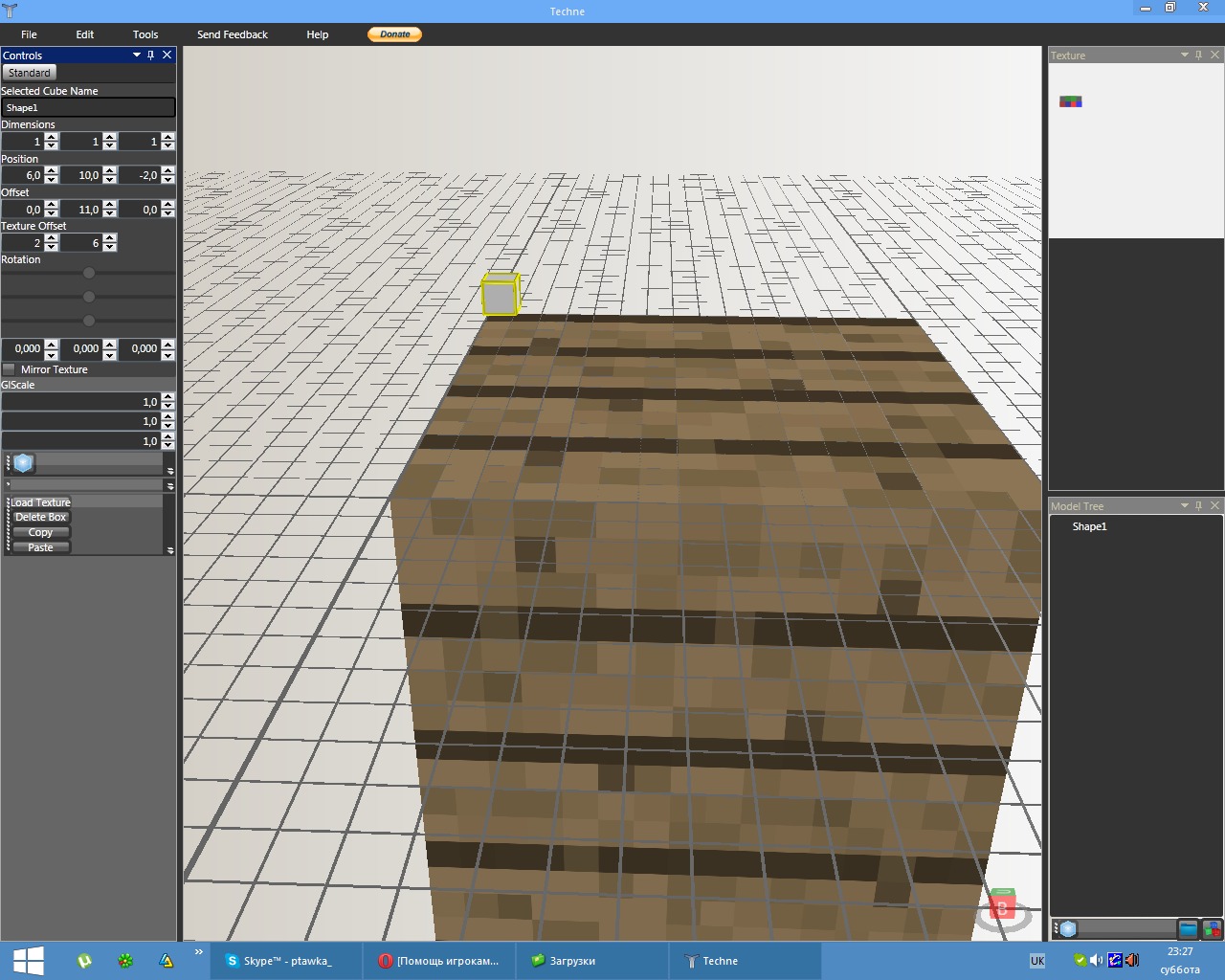Open Controls panel options dropdown arrow
Viewport: 1225px width, 980px height.
click(137, 55)
